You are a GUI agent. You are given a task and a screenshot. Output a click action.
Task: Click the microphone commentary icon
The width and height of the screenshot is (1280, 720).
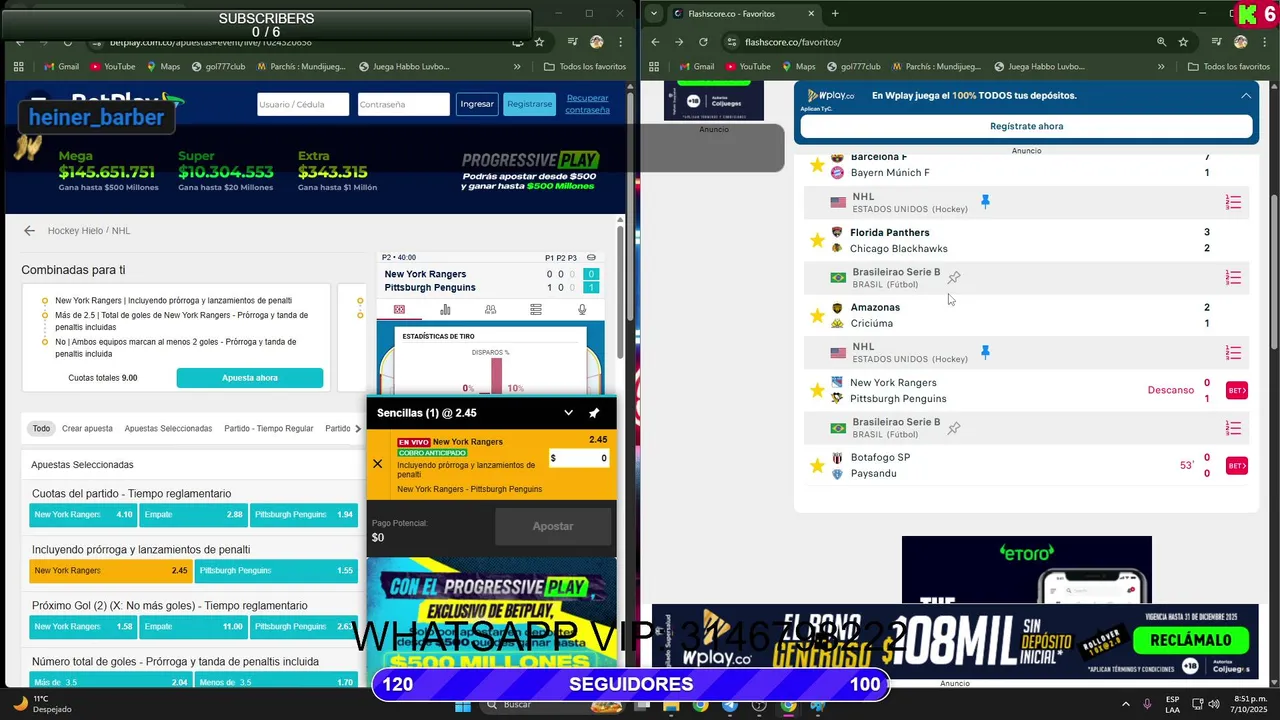point(582,310)
